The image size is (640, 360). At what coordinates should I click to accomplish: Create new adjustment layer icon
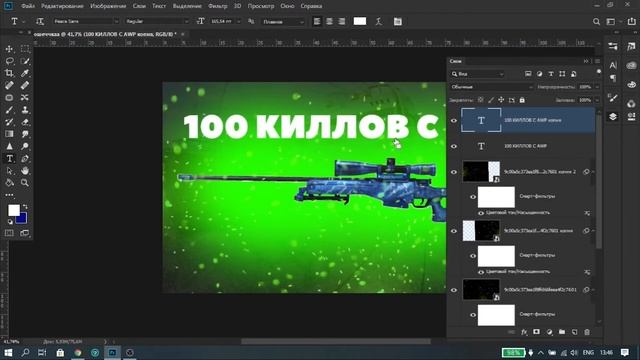click(549, 332)
